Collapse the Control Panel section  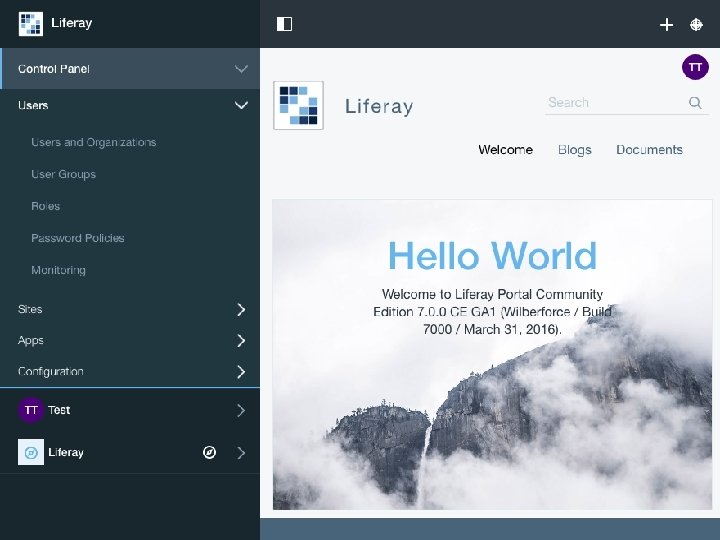click(x=242, y=69)
